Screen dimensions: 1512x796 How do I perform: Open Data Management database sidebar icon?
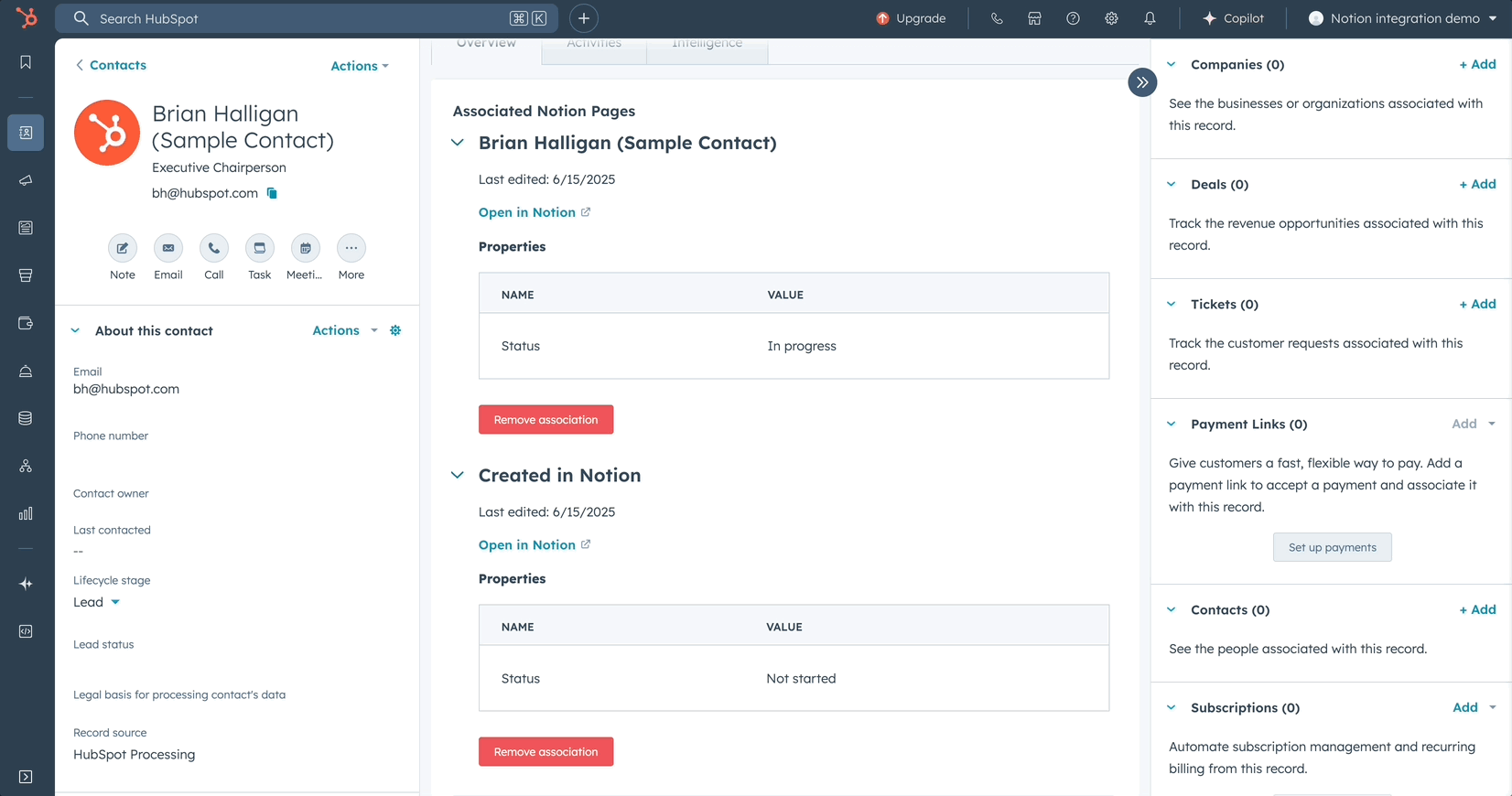(x=26, y=418)
